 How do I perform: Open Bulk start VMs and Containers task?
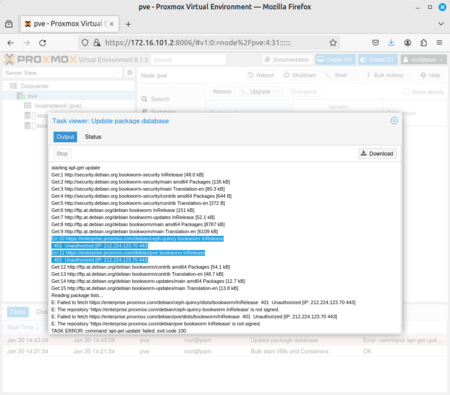pyautogui.click(x=225, y=351)
